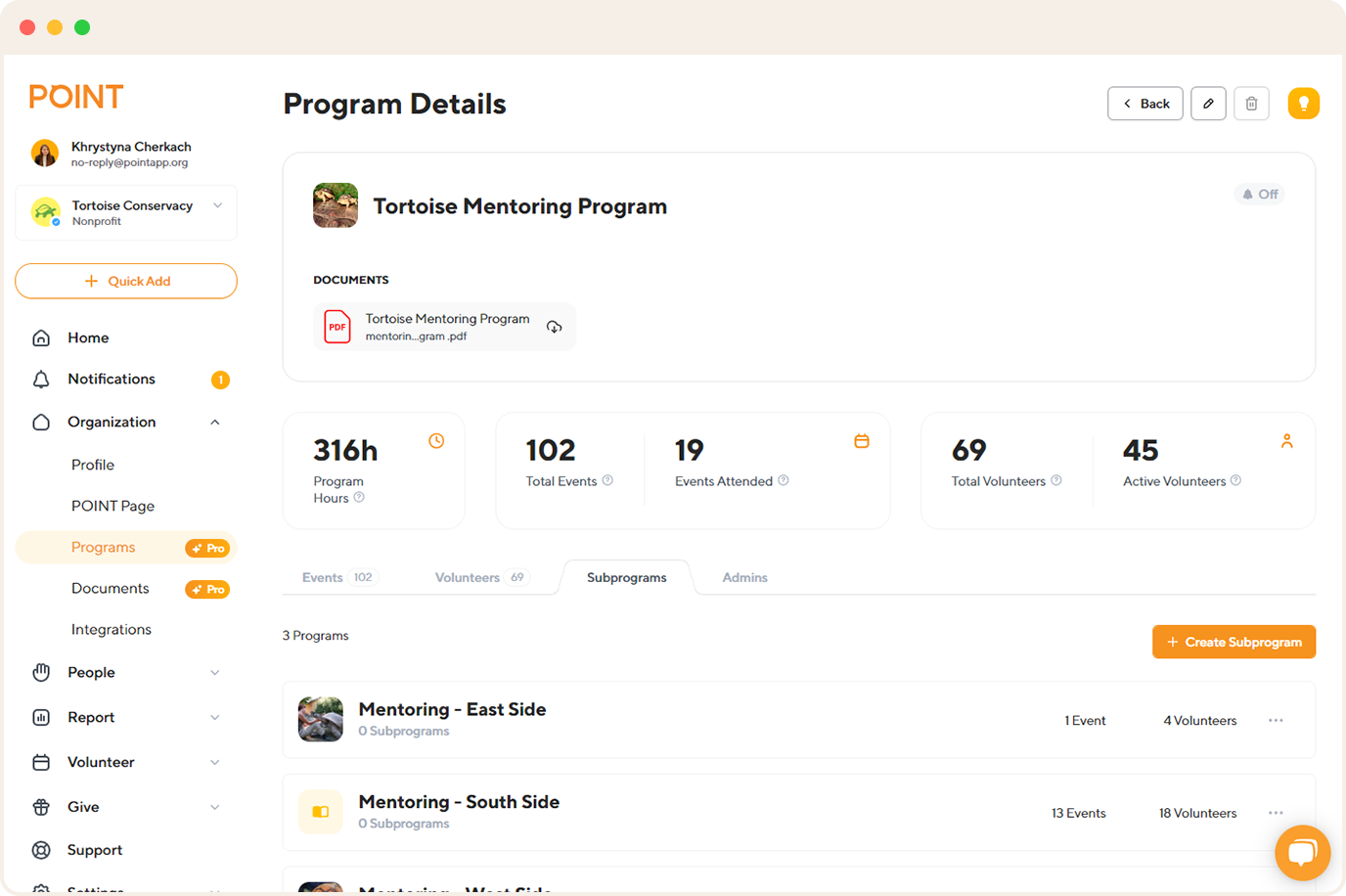Click the Quick Add button
The width and height of the screenshot is (1346, 896).
tap(126, 281)
